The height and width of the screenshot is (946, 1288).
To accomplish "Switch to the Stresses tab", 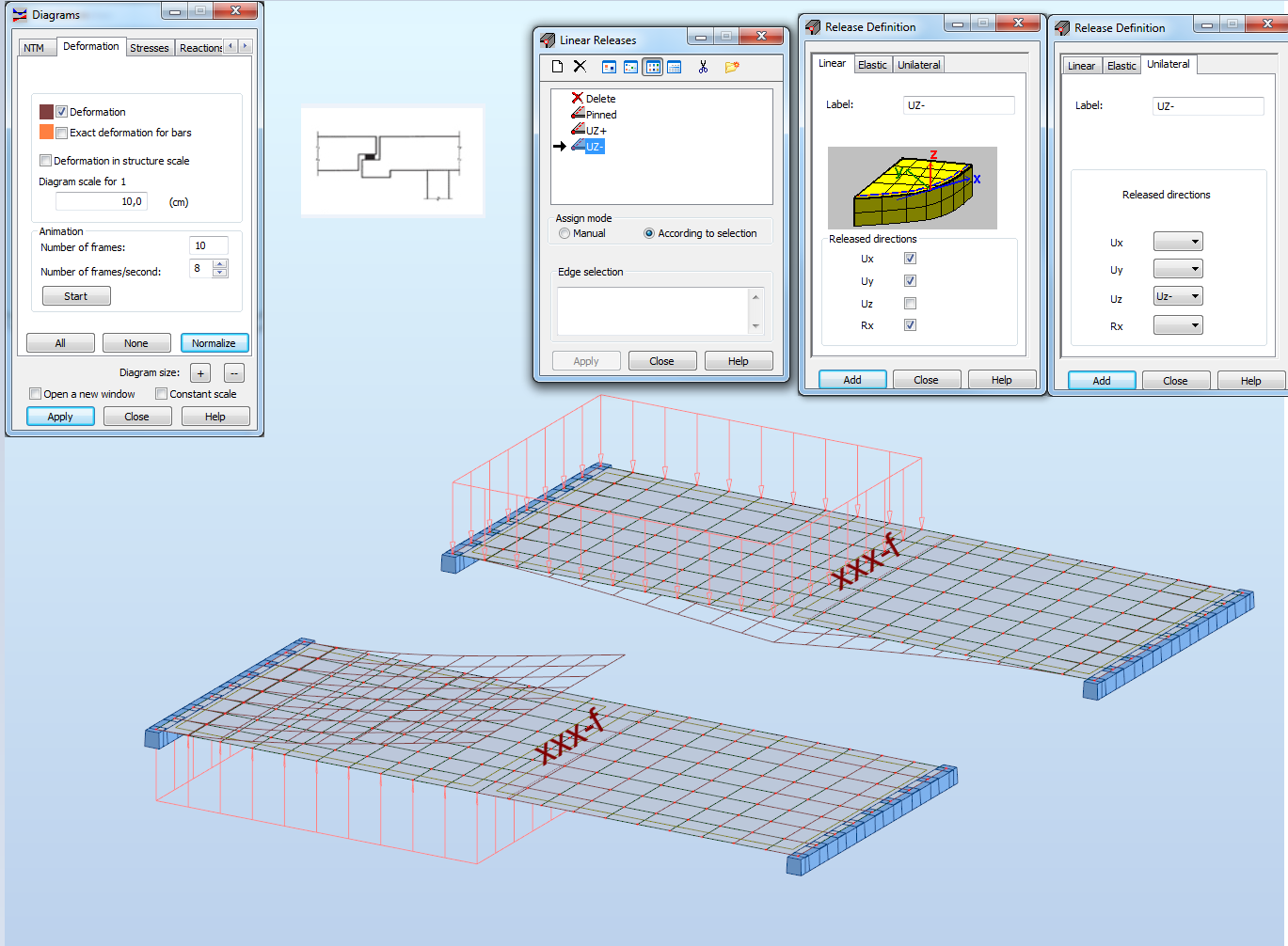I will (150, 47).
